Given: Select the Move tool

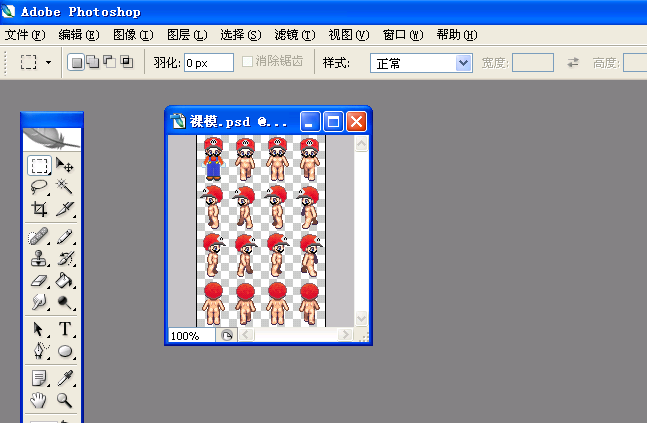Looking at the screenshot, I should click(64, 165).
